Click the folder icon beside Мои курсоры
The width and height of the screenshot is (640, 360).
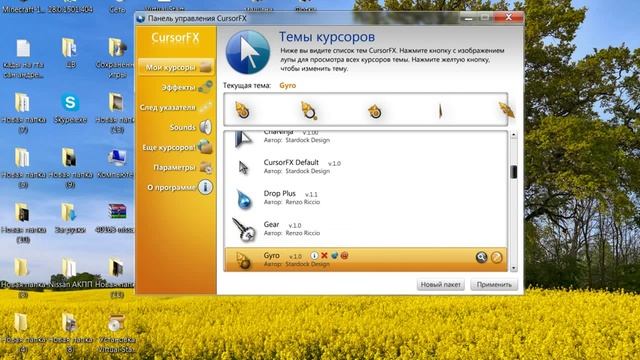(206, 67)
